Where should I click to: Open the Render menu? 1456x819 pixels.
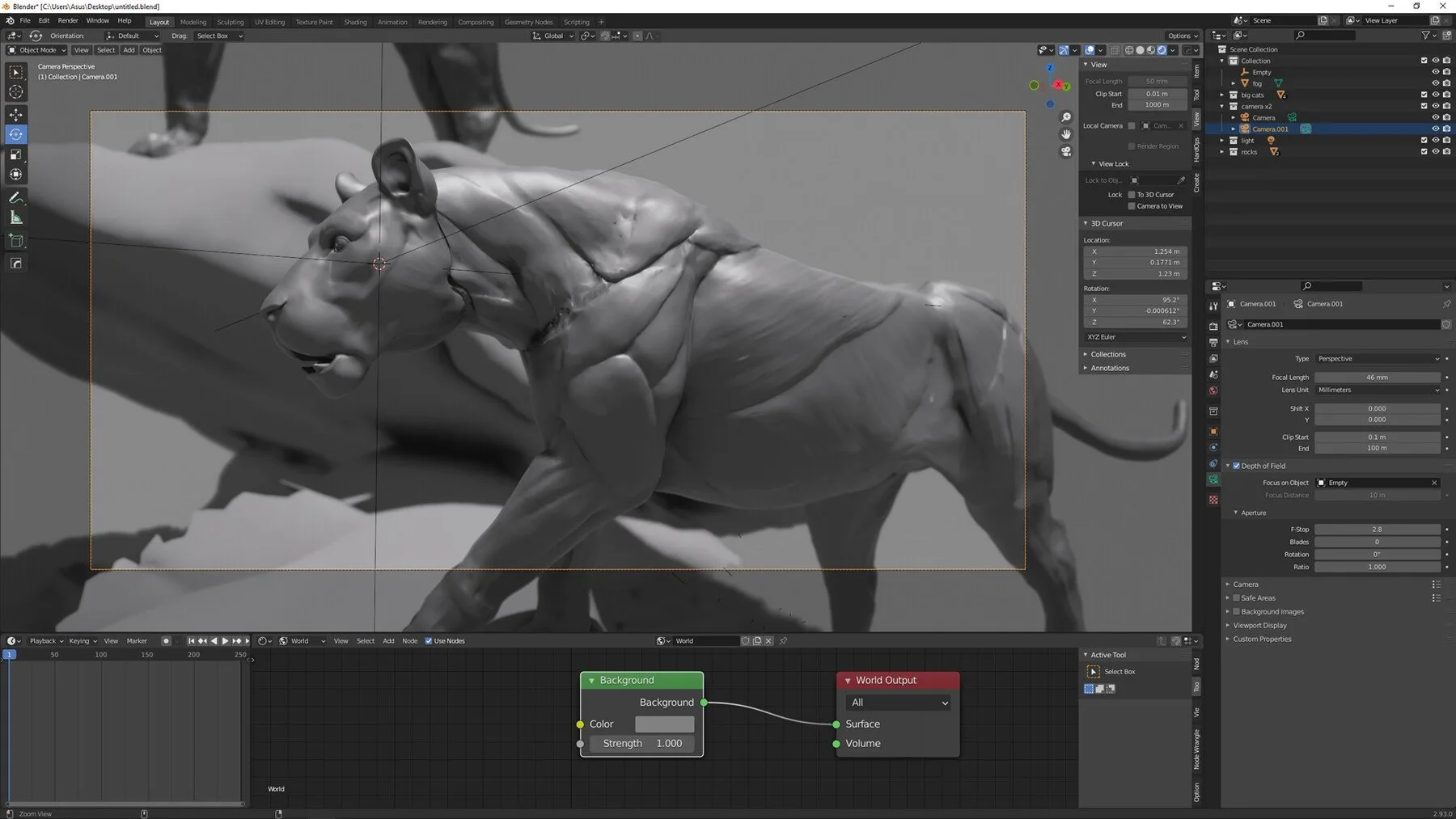coord(68,20)
